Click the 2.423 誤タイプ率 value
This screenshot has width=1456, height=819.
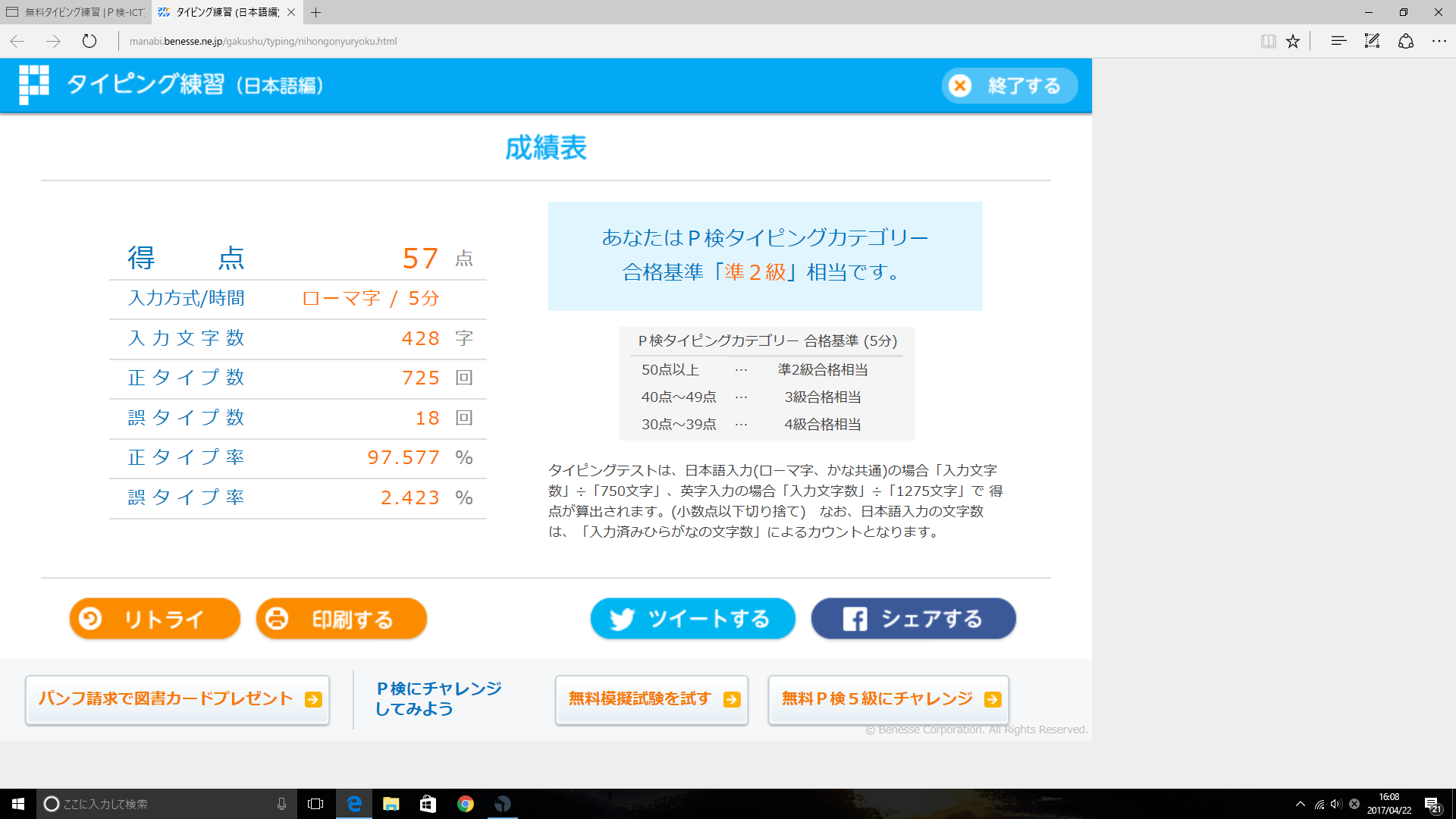[410, 497]
